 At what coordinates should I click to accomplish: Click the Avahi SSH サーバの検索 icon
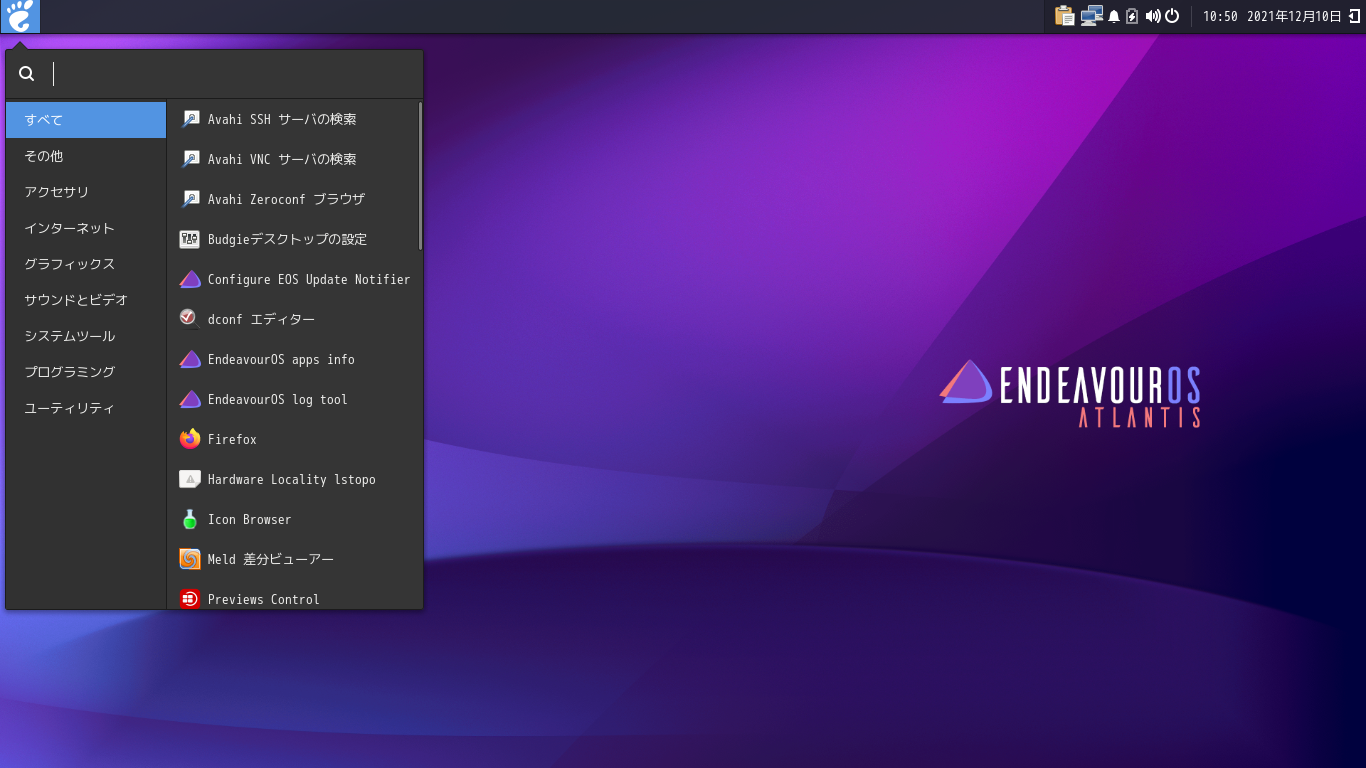click(x=190, y=119)
